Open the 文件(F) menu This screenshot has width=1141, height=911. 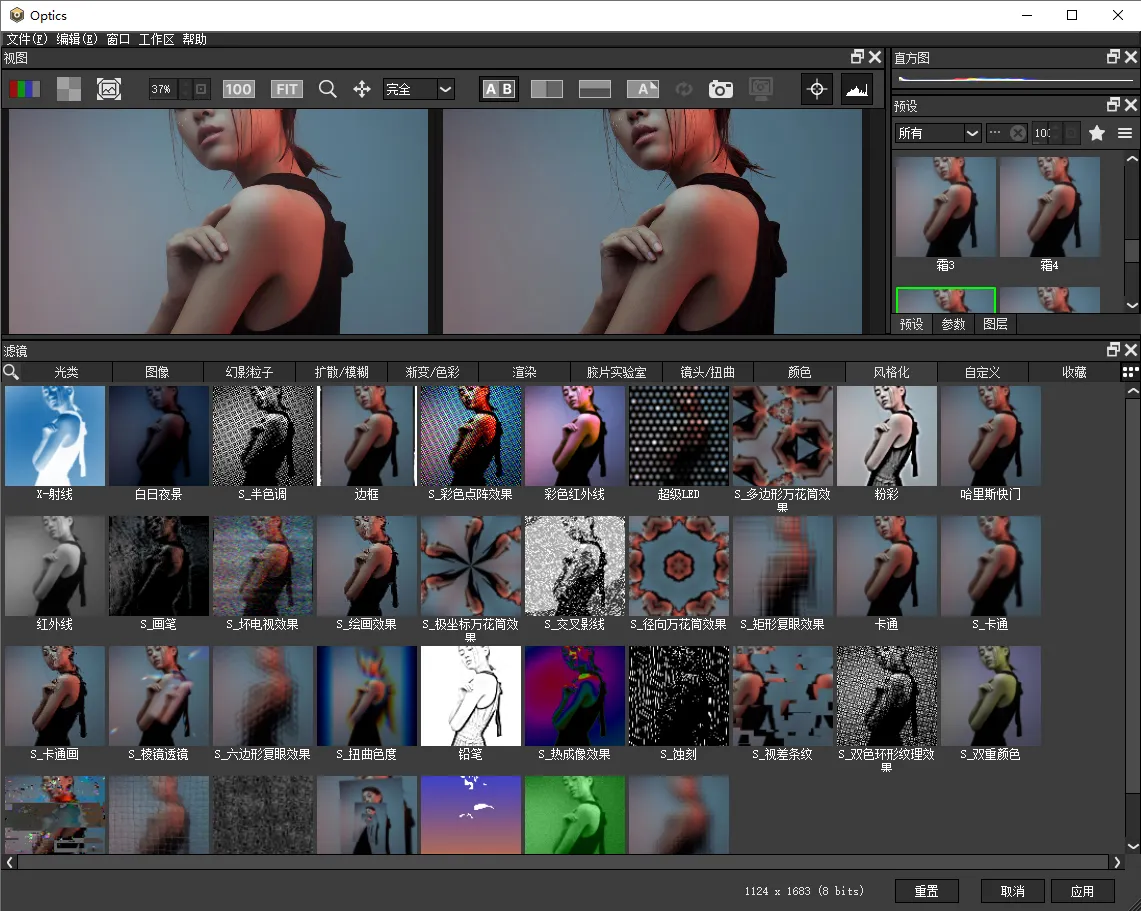27,39
